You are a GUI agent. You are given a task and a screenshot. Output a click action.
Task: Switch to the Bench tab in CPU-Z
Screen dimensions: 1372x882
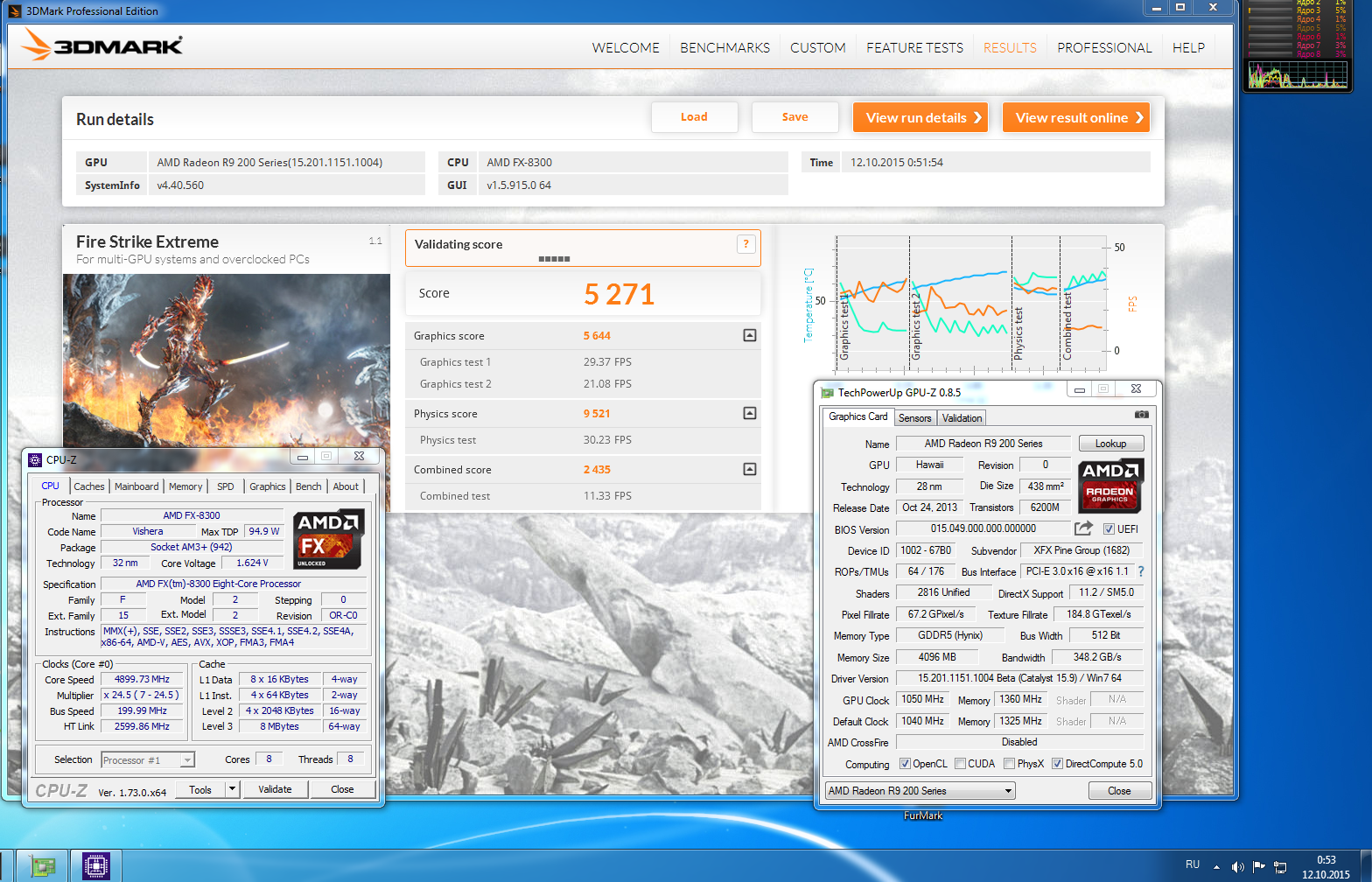click(x=308, y=486)
